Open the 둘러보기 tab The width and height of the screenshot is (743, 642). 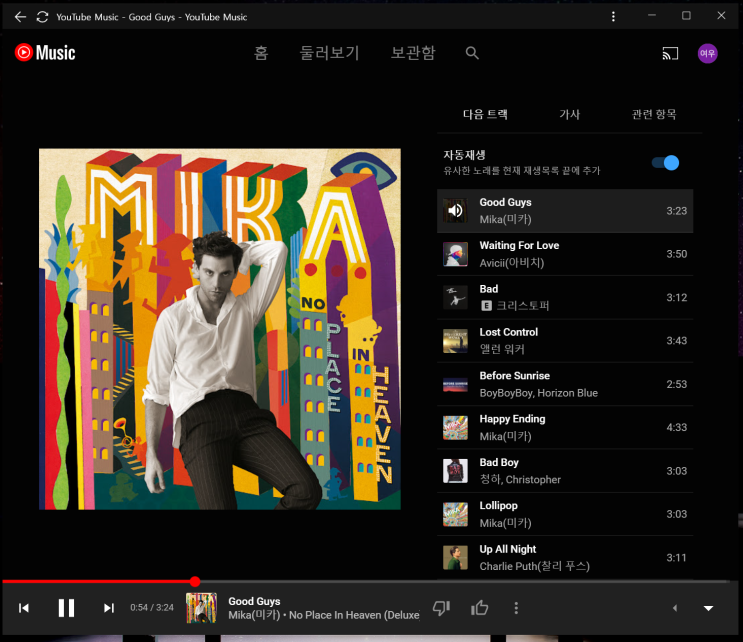tap(330, 53)
